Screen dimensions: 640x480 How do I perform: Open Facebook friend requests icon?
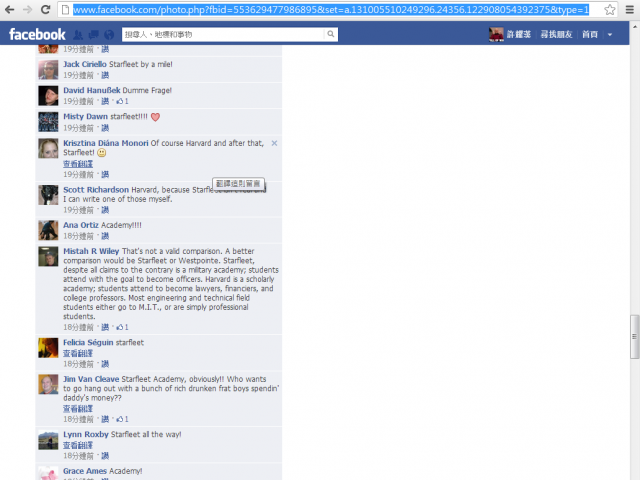[x=78, y=35]
